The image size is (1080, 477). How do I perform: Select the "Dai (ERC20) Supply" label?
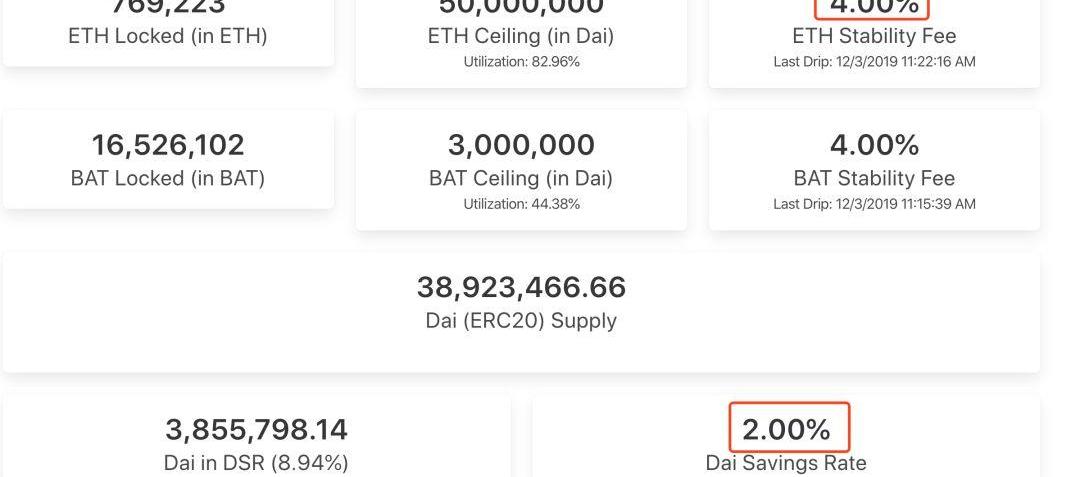tap(521, 321)
